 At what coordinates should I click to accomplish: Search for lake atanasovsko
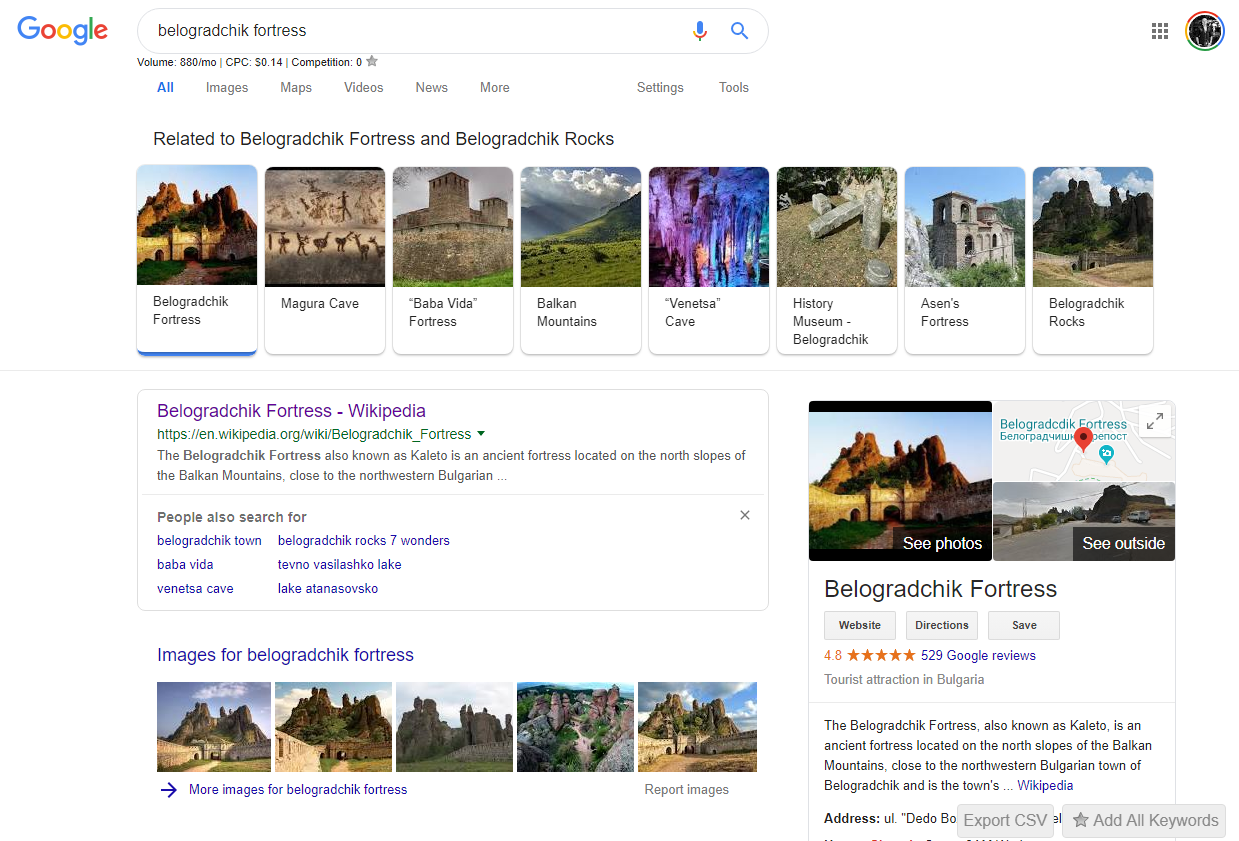(328, 589)
